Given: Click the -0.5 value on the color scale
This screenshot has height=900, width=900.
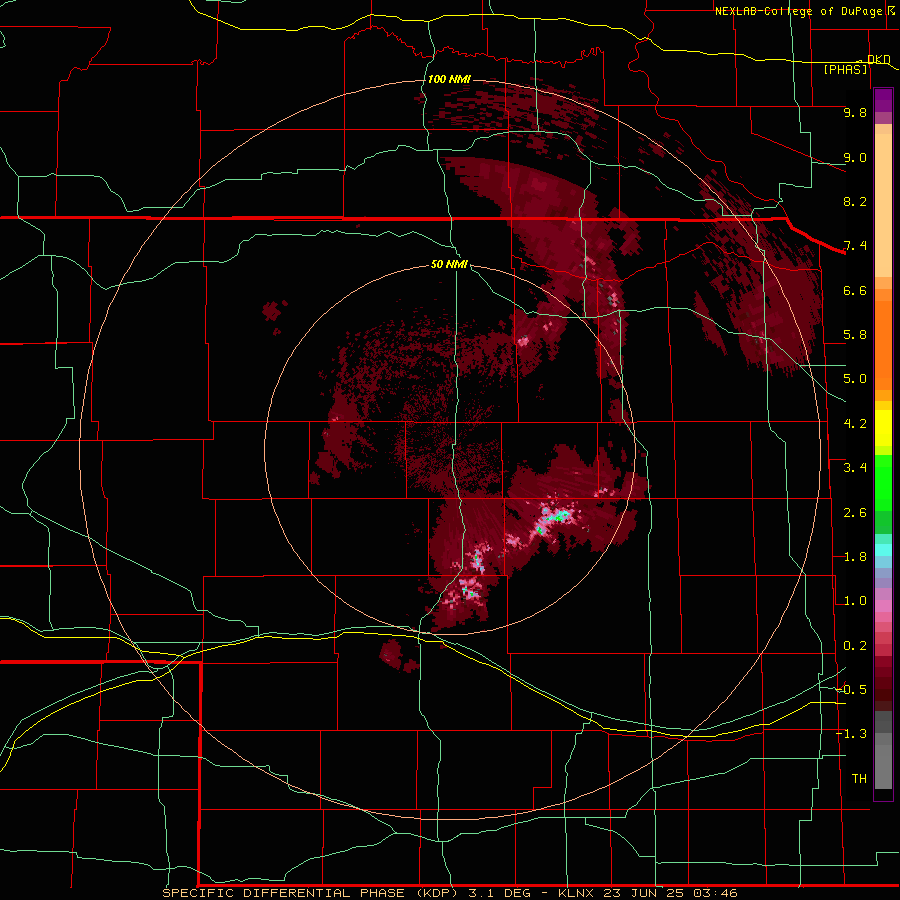Looking at the screenshot, I should tap(852, 690).
